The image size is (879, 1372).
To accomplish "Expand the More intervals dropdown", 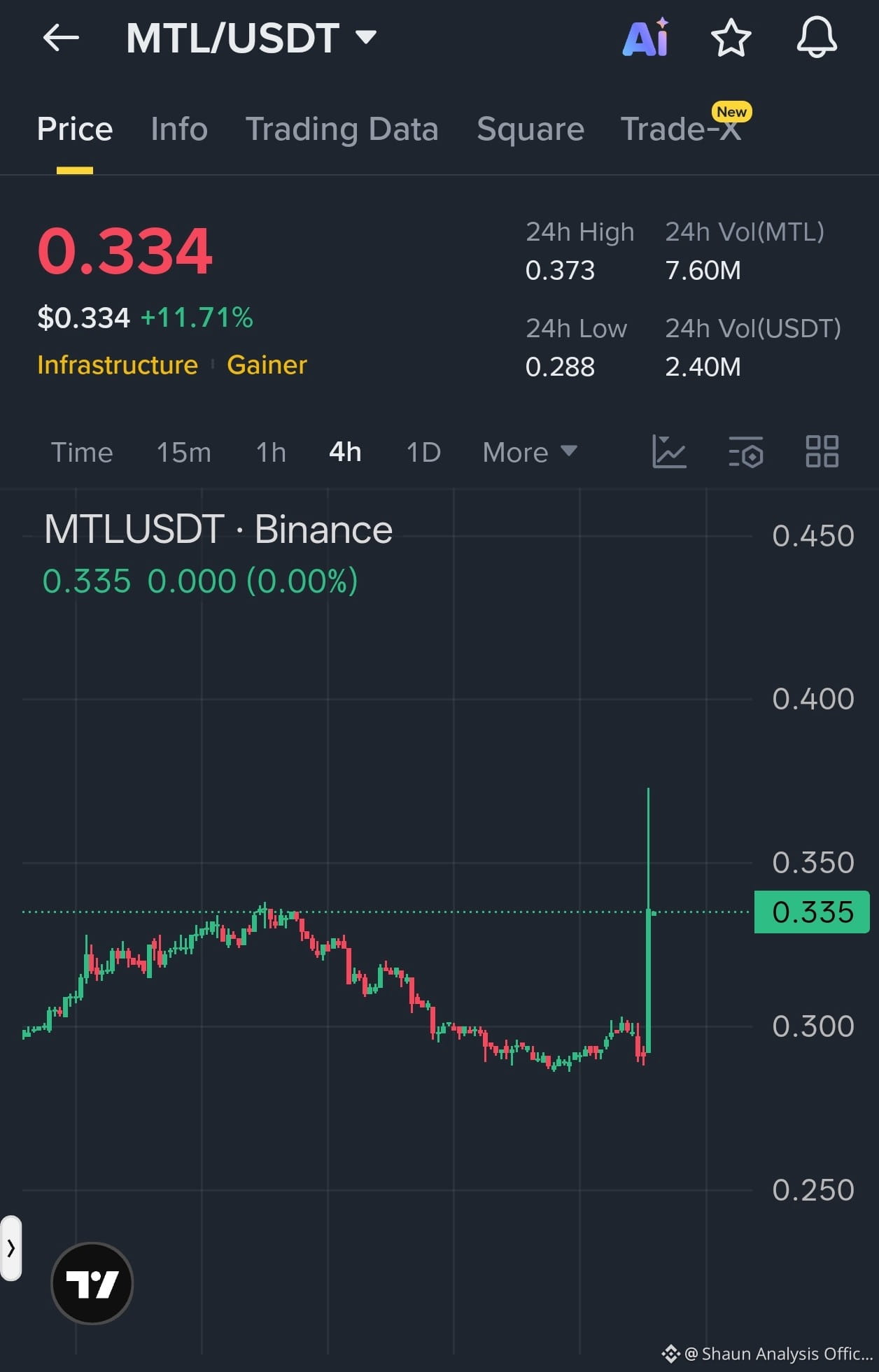I will click(x=530, y=453).
